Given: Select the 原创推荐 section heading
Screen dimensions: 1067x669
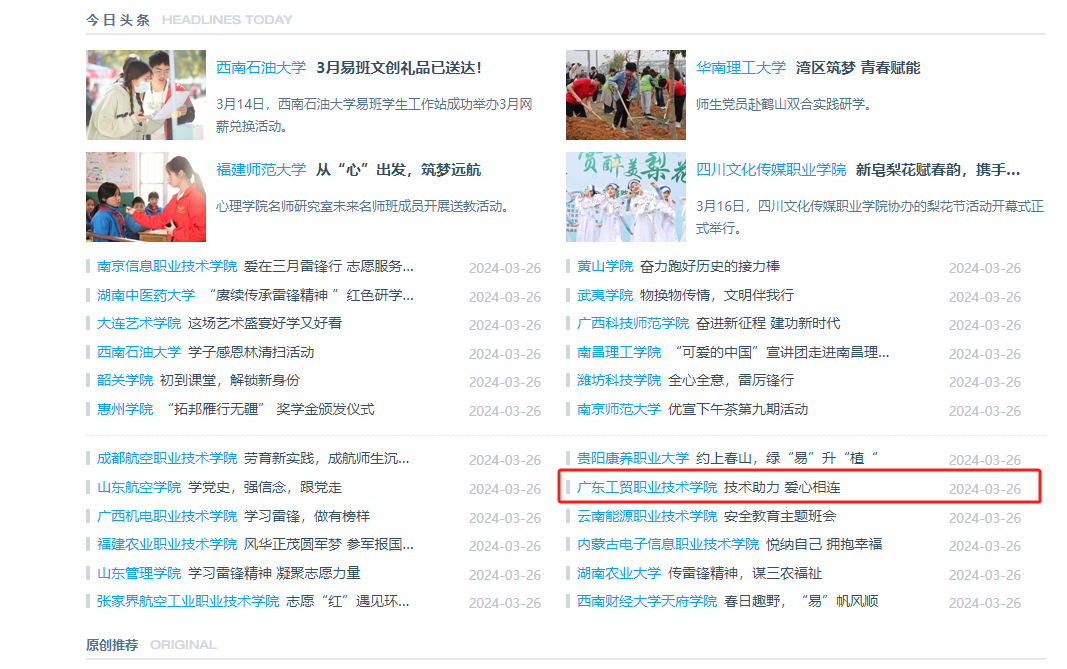Looking at the screenshot, I should click(112, 645).
